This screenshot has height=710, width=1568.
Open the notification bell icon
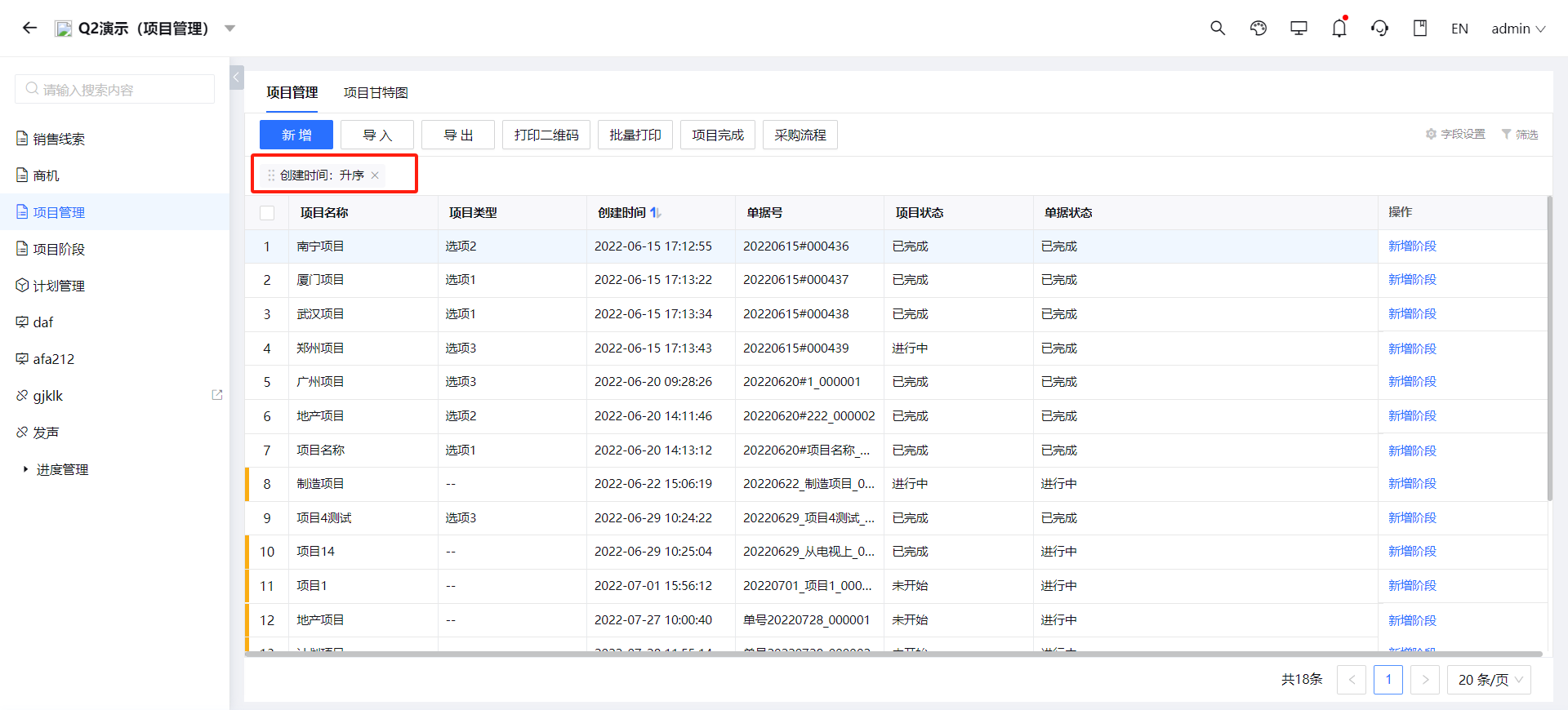click(x=1339, y=28)
